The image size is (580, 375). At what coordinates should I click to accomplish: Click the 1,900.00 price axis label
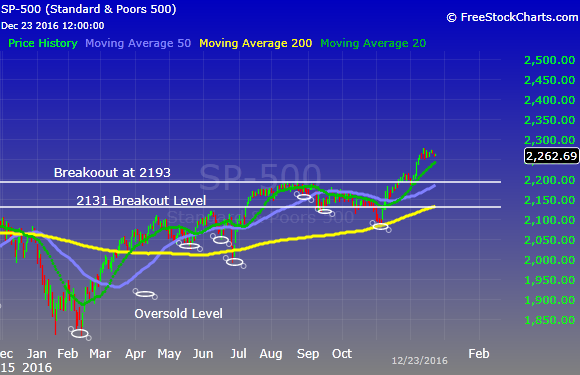pos(550,300)
